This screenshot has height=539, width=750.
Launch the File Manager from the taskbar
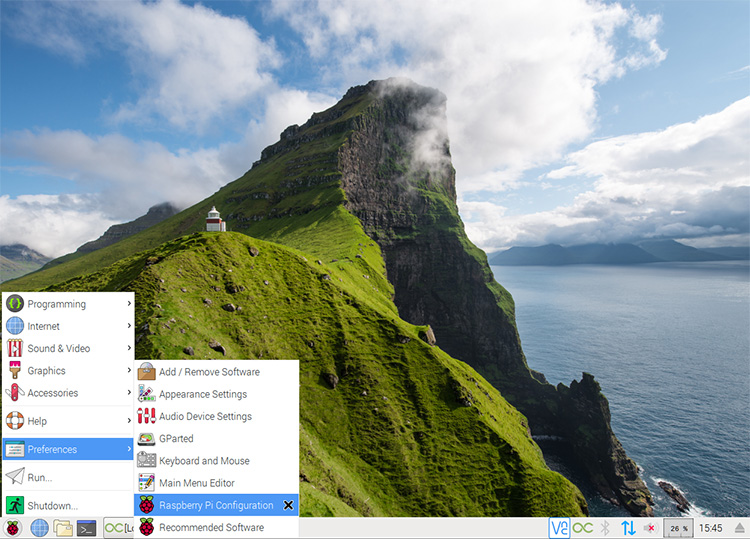(63, 528)
